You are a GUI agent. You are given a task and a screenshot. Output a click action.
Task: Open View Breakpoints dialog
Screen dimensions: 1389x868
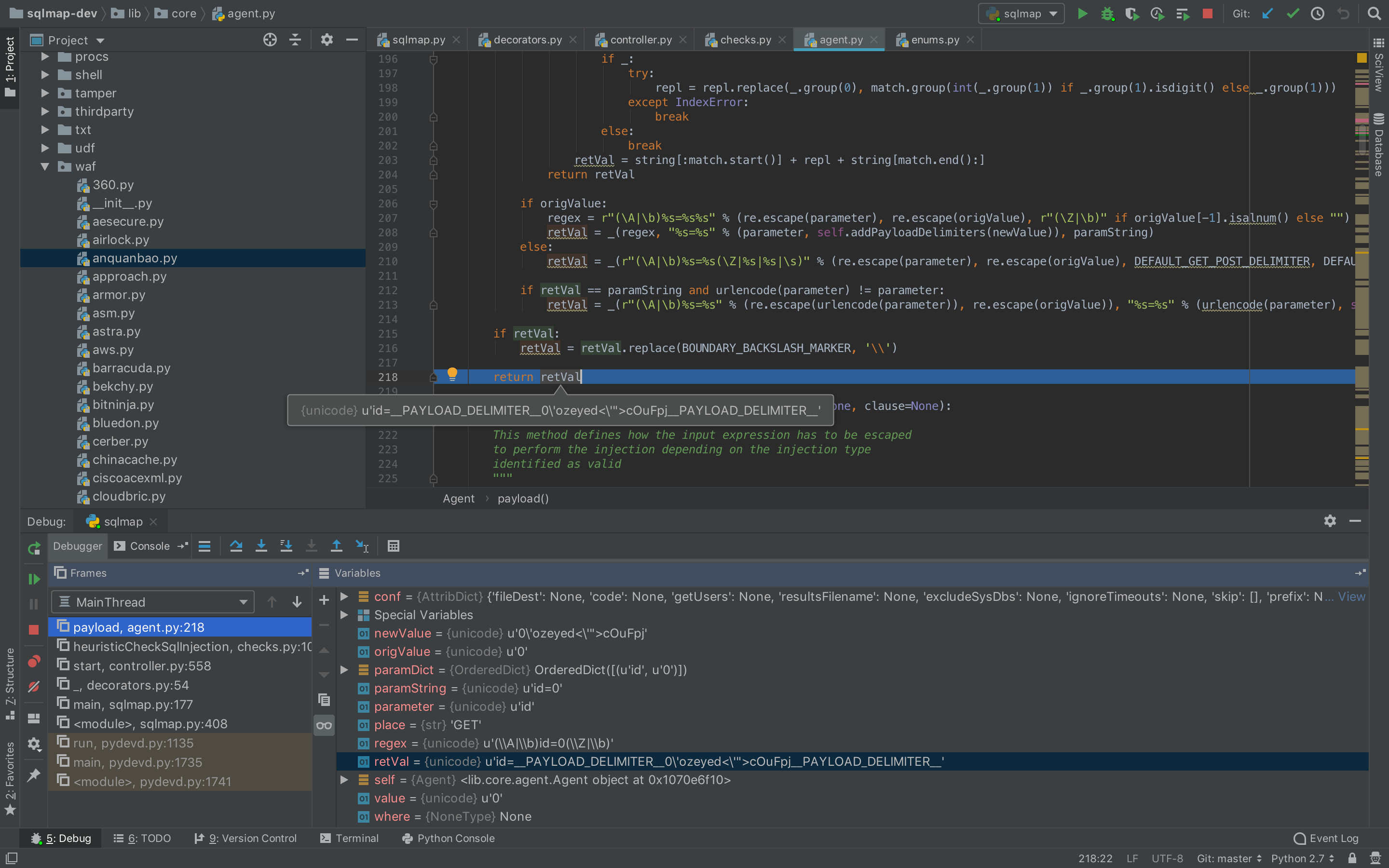[34, 661]
